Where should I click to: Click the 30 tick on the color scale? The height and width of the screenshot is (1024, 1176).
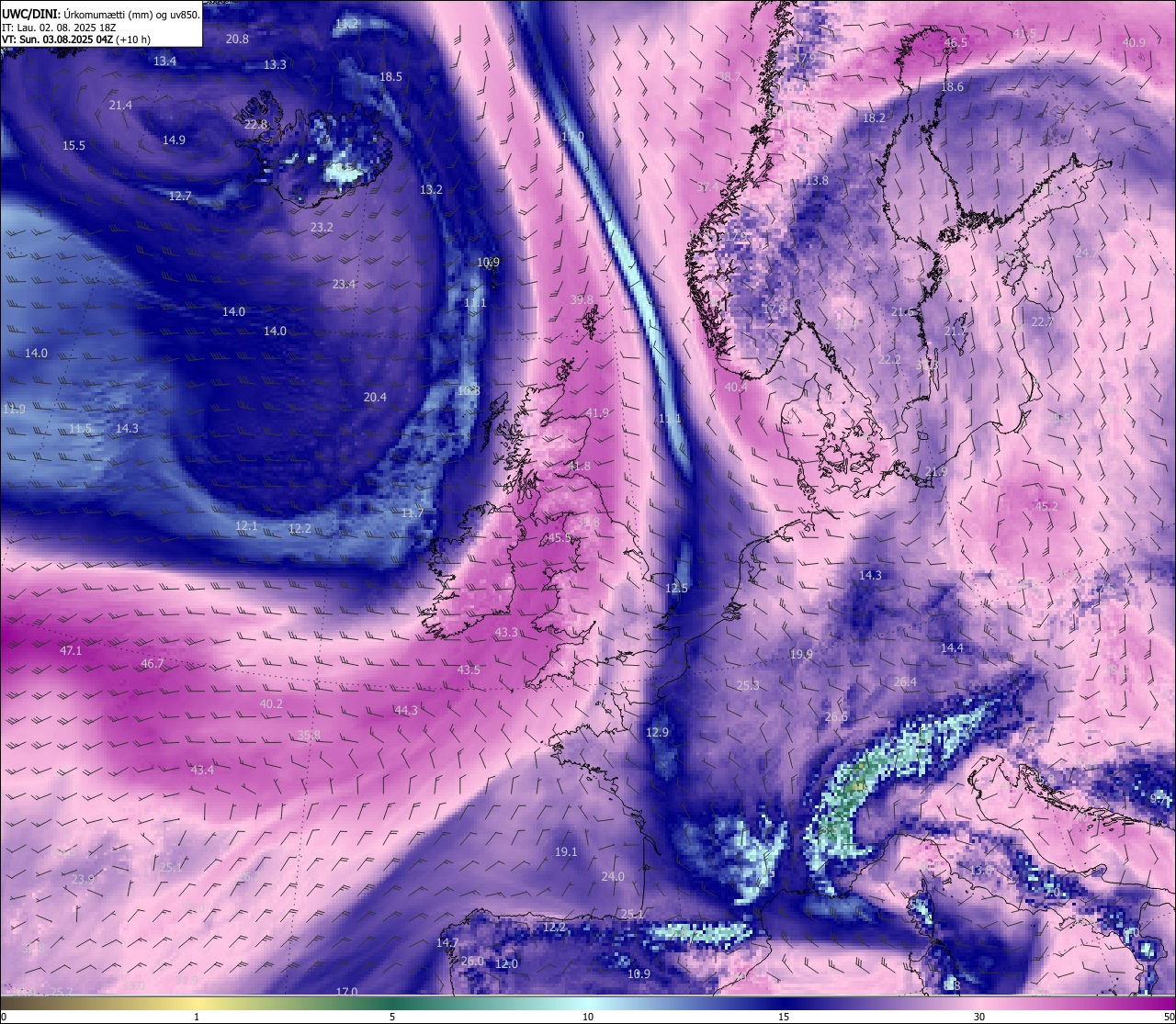tap(979, 1017)
